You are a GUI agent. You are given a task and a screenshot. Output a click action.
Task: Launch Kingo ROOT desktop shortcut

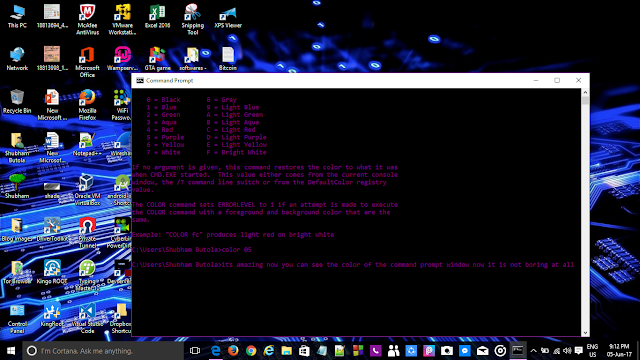click(52, 272)
